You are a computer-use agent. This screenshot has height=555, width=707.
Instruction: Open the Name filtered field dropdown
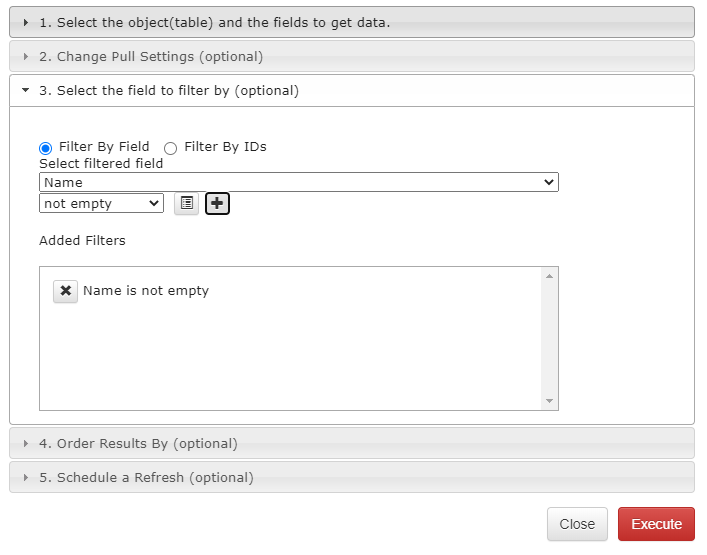298,182
